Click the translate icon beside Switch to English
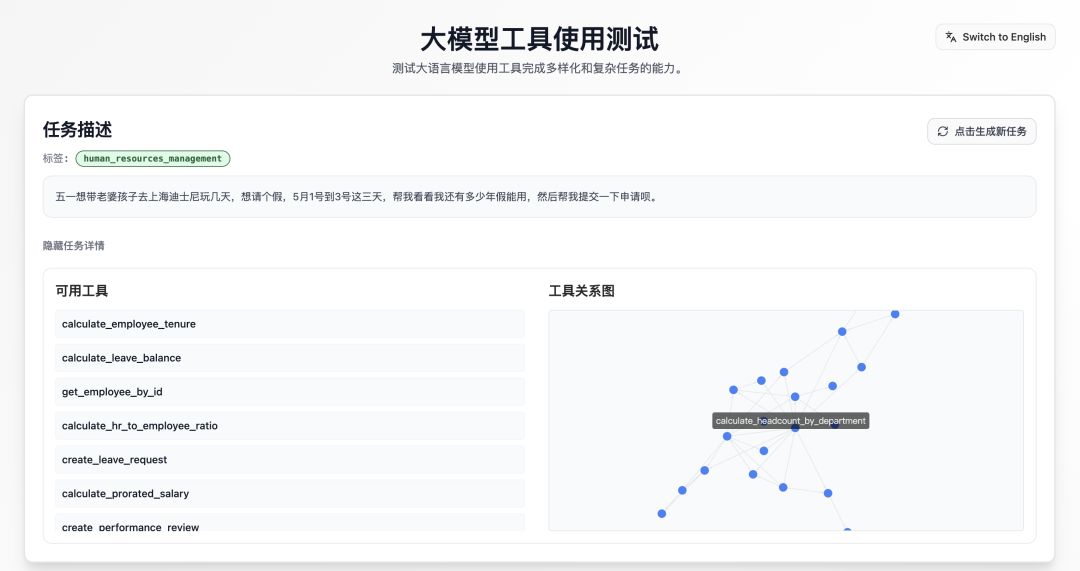The height and width of the screenshot is (571, 1080). coord(951,37)
